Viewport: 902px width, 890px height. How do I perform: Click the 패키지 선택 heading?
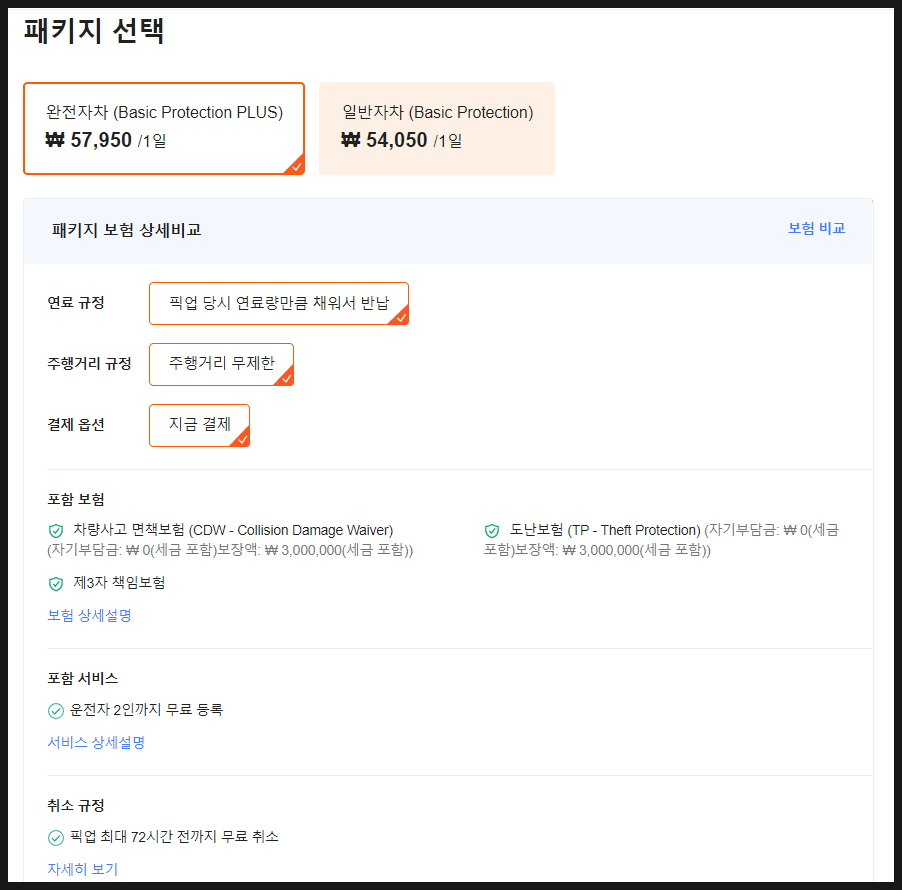point(94,30)
